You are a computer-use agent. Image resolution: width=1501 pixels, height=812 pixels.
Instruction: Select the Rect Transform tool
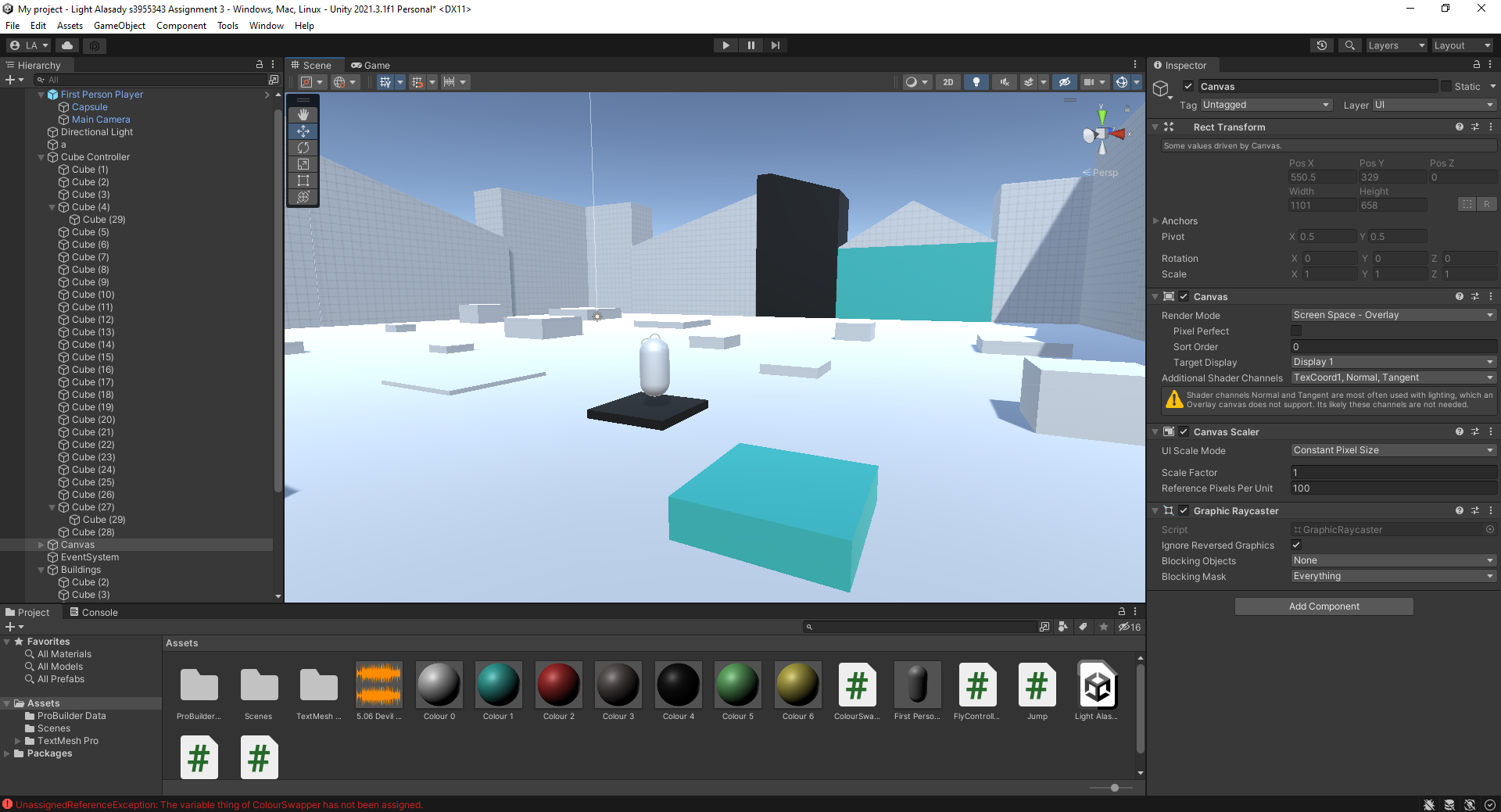tap(303, 181)
